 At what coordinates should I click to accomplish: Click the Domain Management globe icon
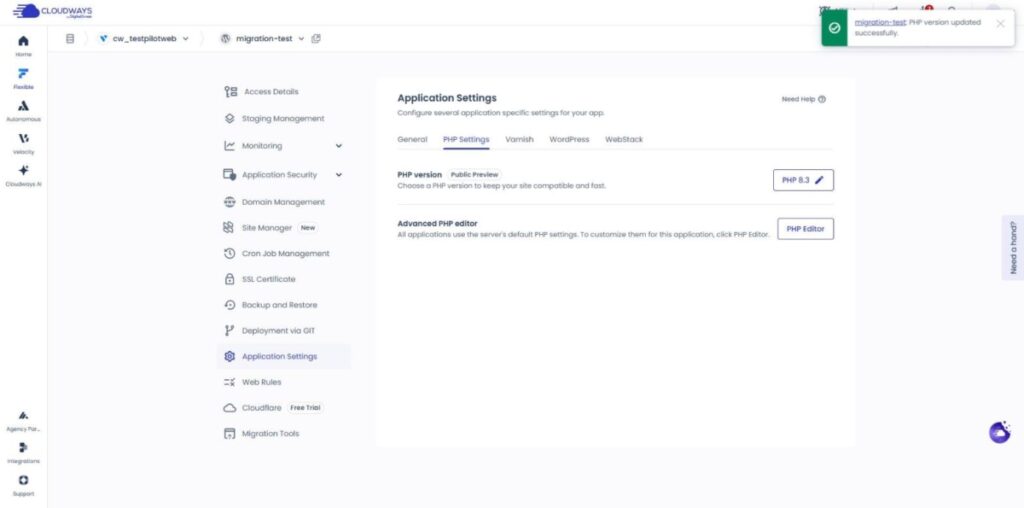229,202
